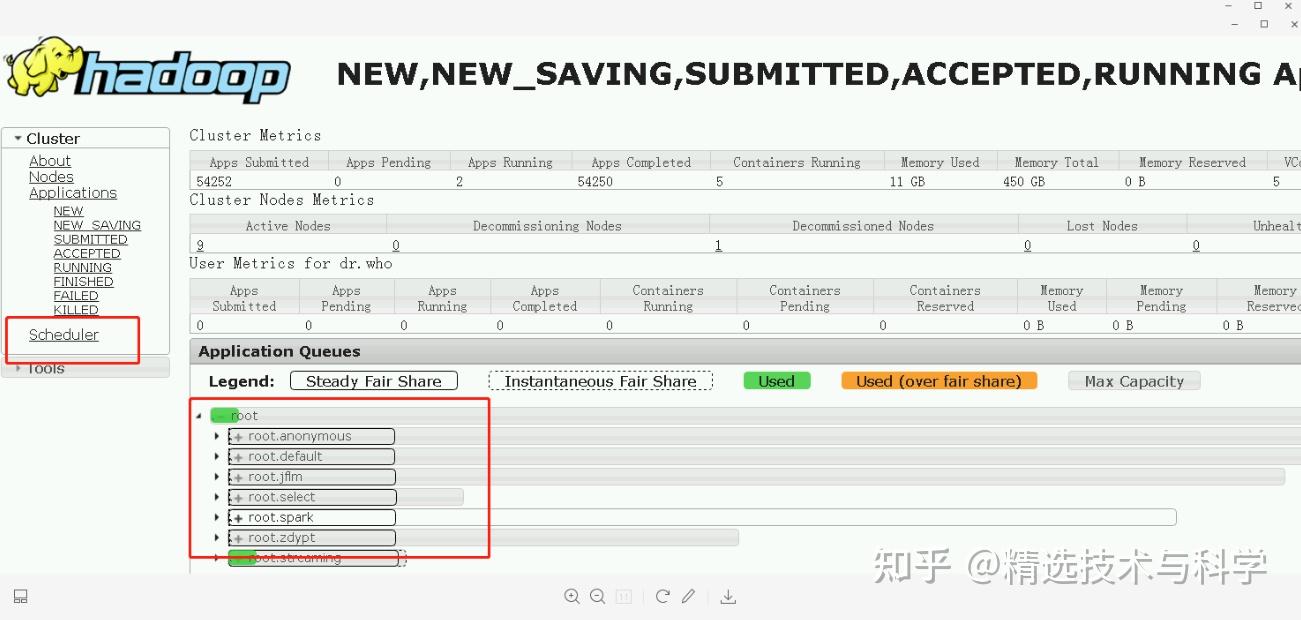This screenshot has width=1301, height=620.
Task: Filter applications by ACCEPTED state
Action: [87, 253]
